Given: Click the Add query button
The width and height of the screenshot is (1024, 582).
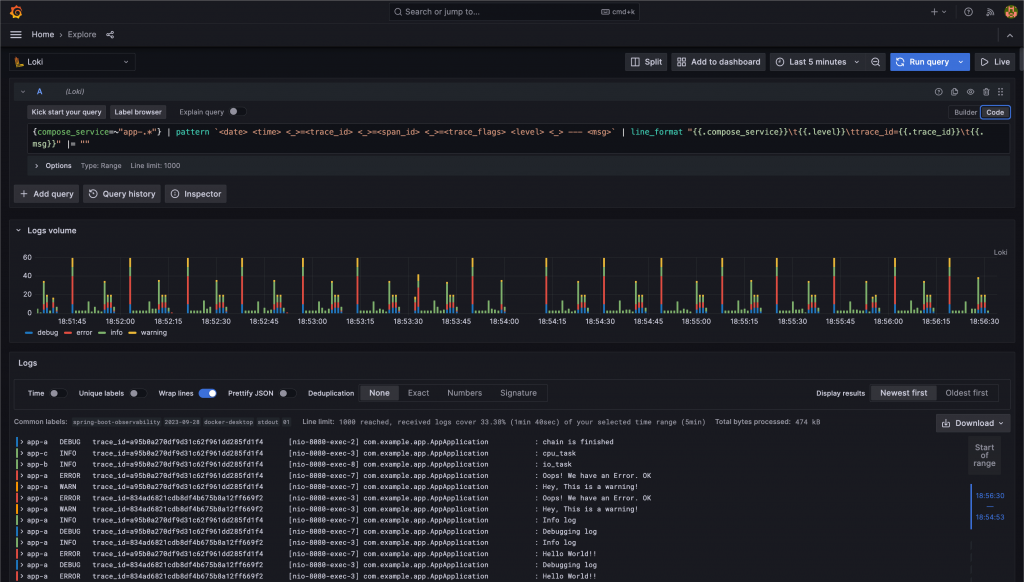Looking at the screenshot, I should (46, 194).
